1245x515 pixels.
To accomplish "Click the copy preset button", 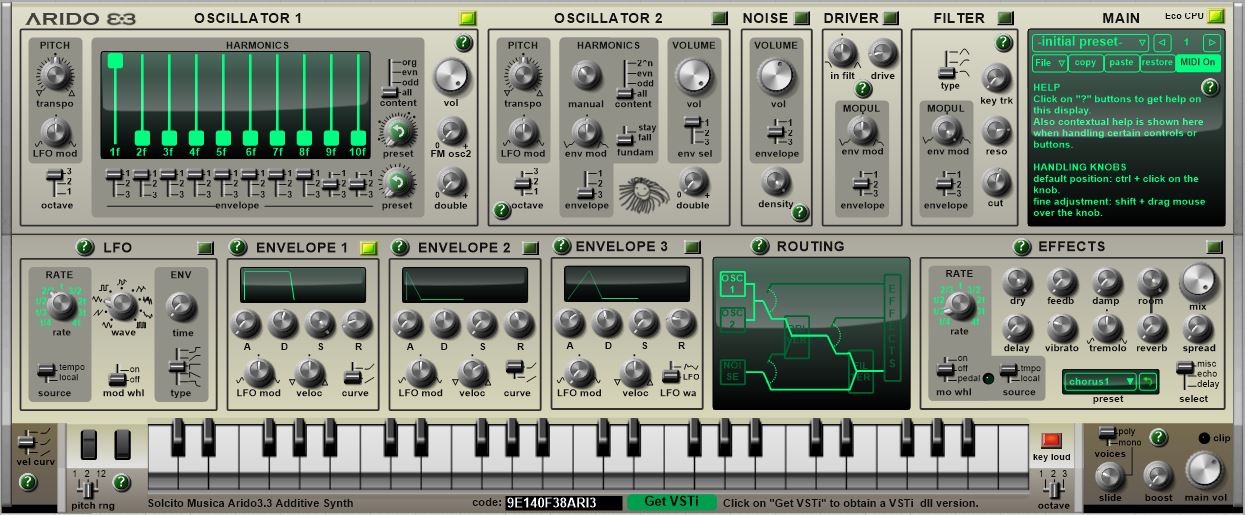I will [x=1085, y=62].
